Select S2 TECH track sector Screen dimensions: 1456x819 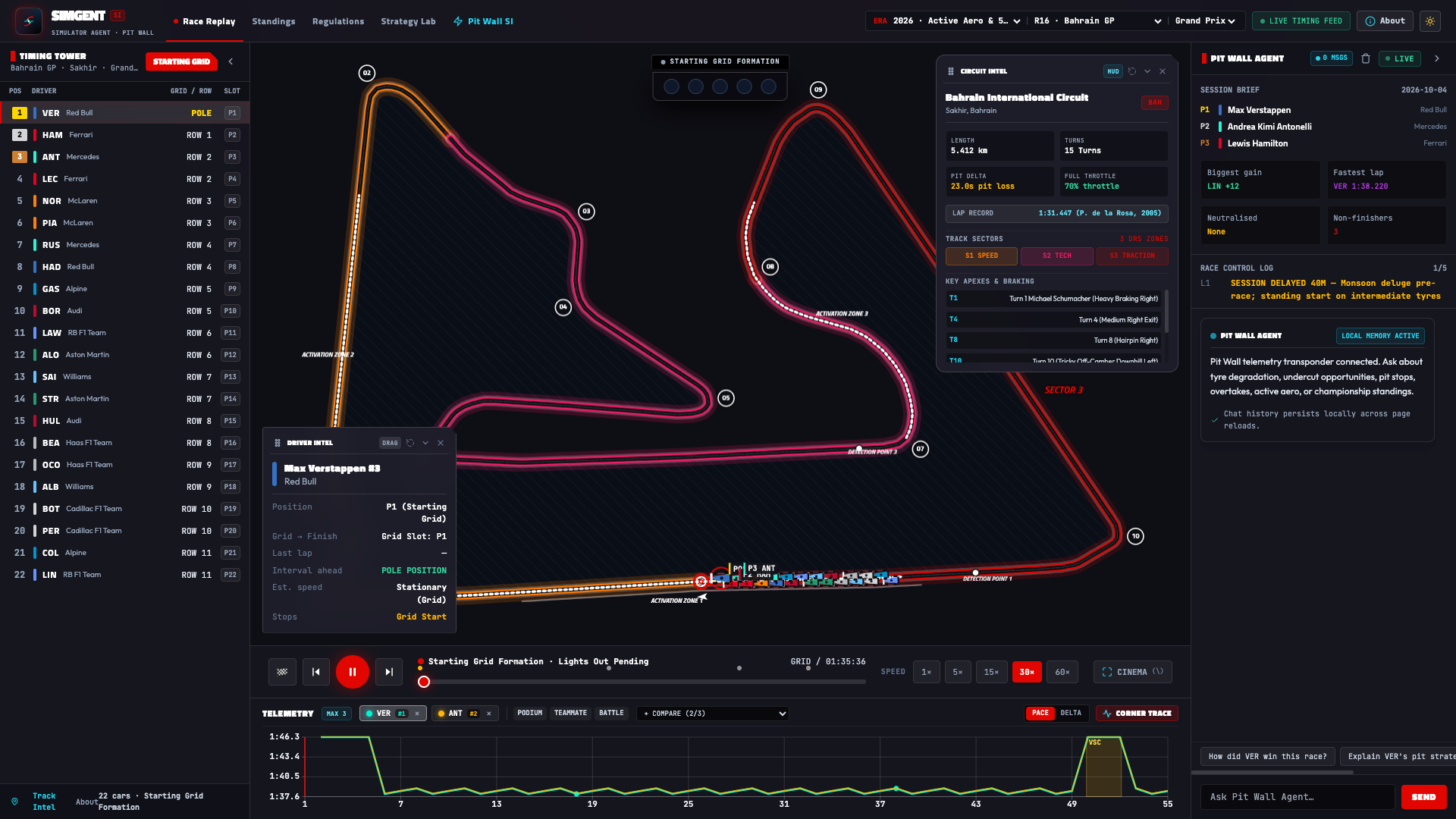[1056, 256]
